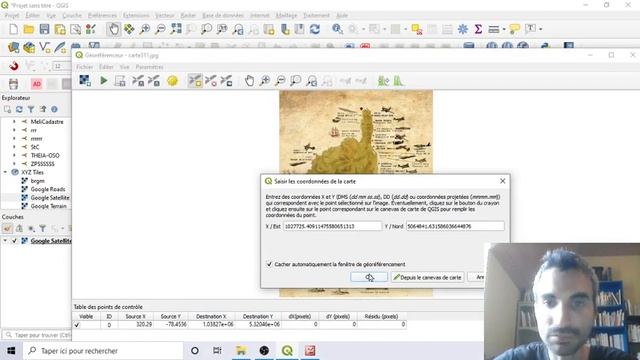
Task: Expand Google Satellite layer in Couches
Action: pyautogui.click(x=5, y=241)
